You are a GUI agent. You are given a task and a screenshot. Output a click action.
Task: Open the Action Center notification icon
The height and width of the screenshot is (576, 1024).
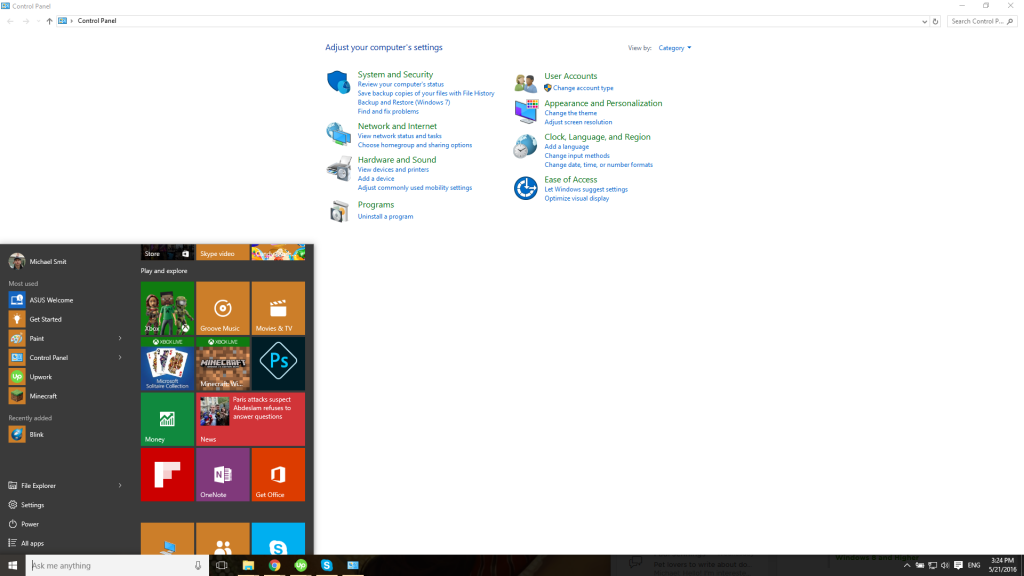[x=958, y=566]
